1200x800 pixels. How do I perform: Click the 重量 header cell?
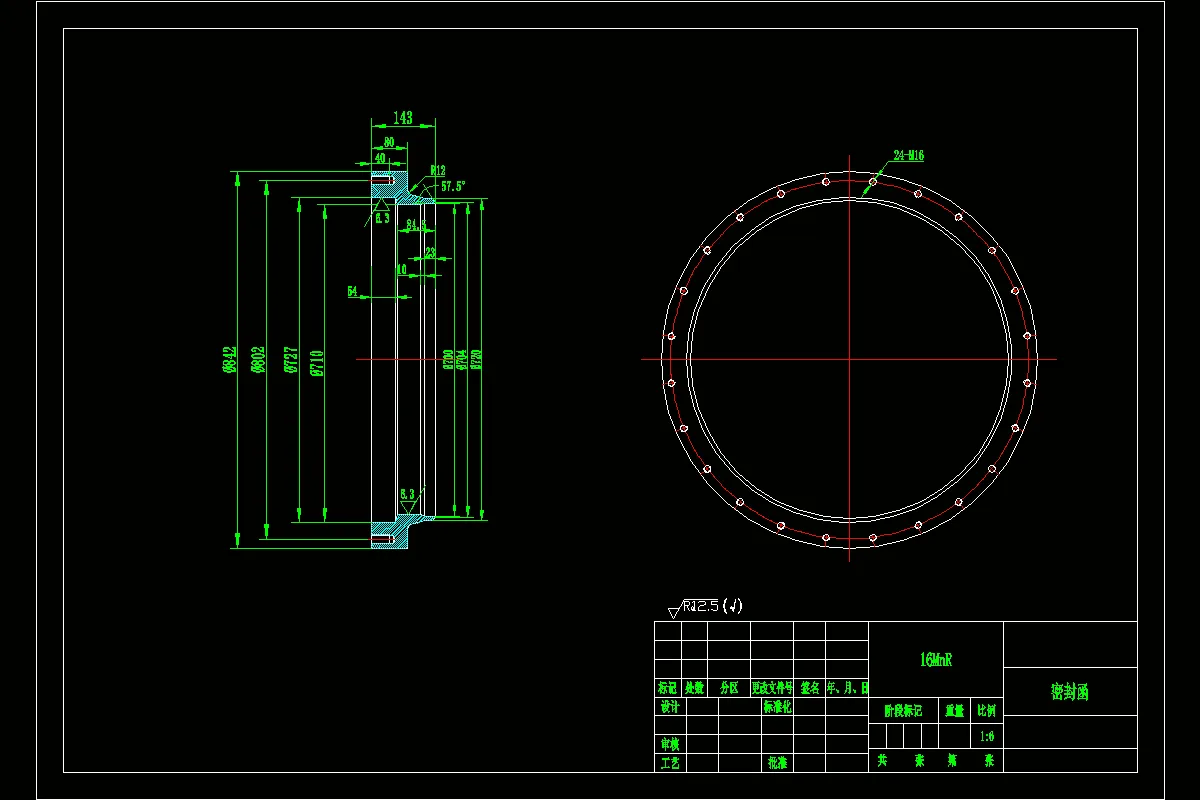pyautogui.click(x=955, y=711)
